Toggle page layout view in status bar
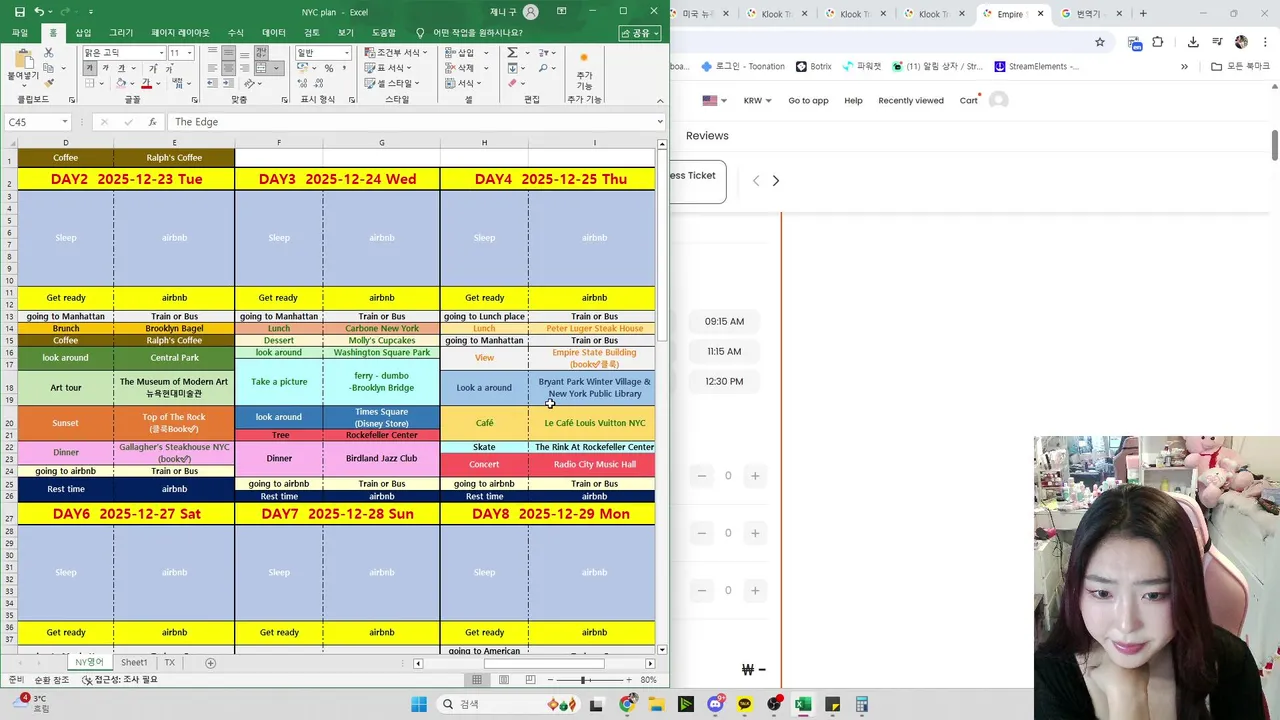Screen dimensions: 1280x720 [503, 680]
